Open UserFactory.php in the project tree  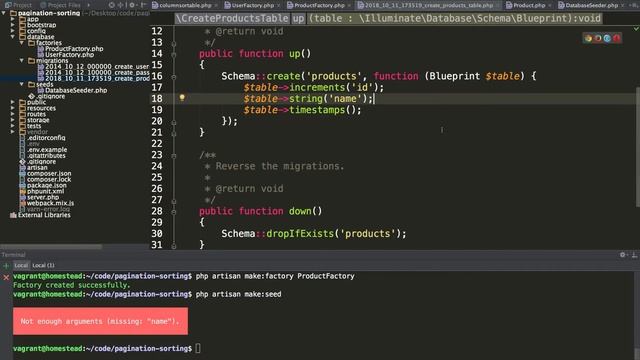click(x=69, y=55)
